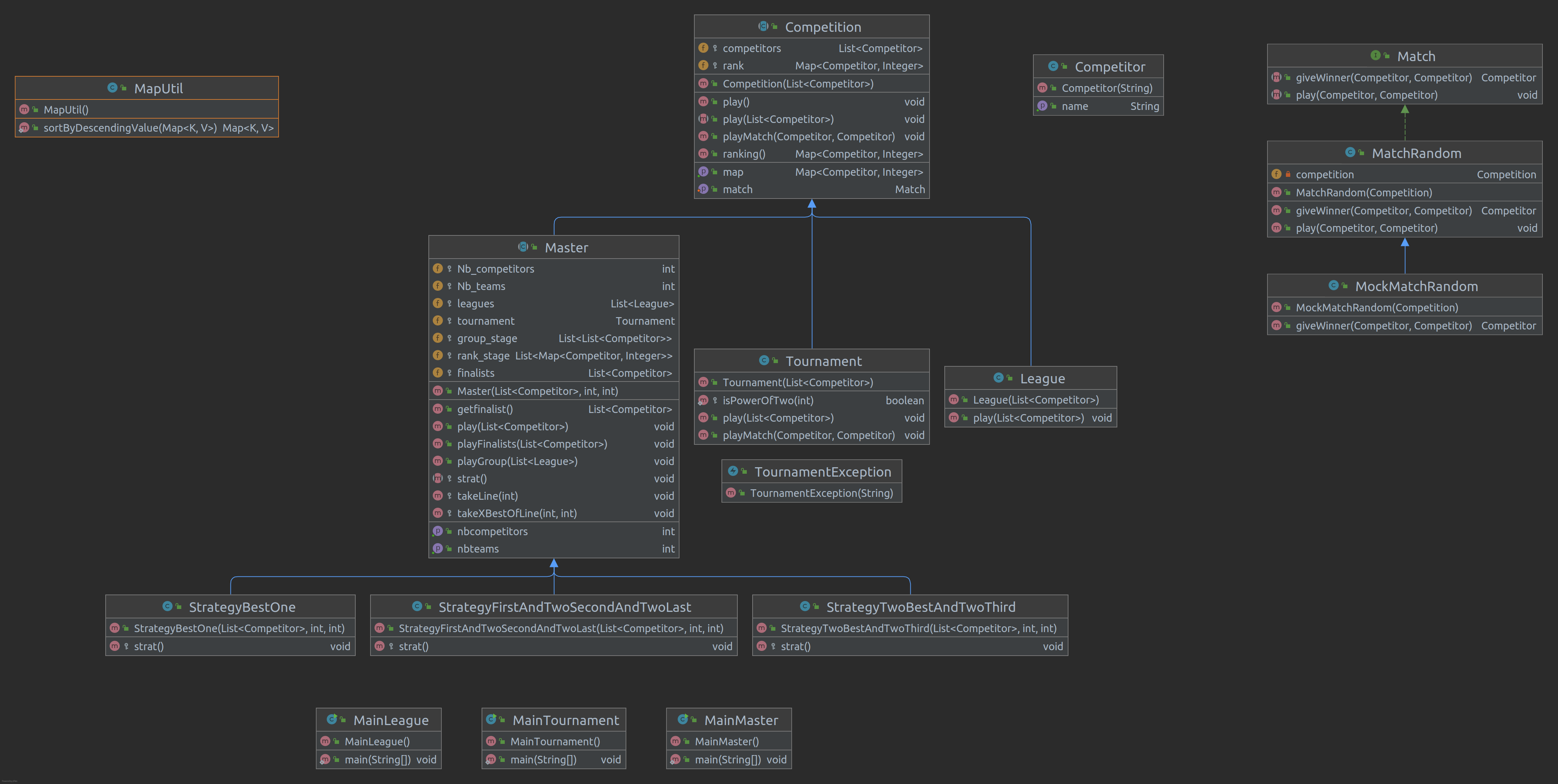Image resolution: width=1558 pixels, height=784 pixels.
Task: Click the getfinalist() method in Master
Action: click(x=554, y=409)
